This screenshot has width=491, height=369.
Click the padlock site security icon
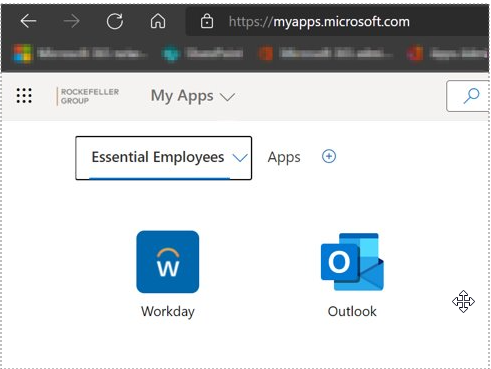(207, 21)
